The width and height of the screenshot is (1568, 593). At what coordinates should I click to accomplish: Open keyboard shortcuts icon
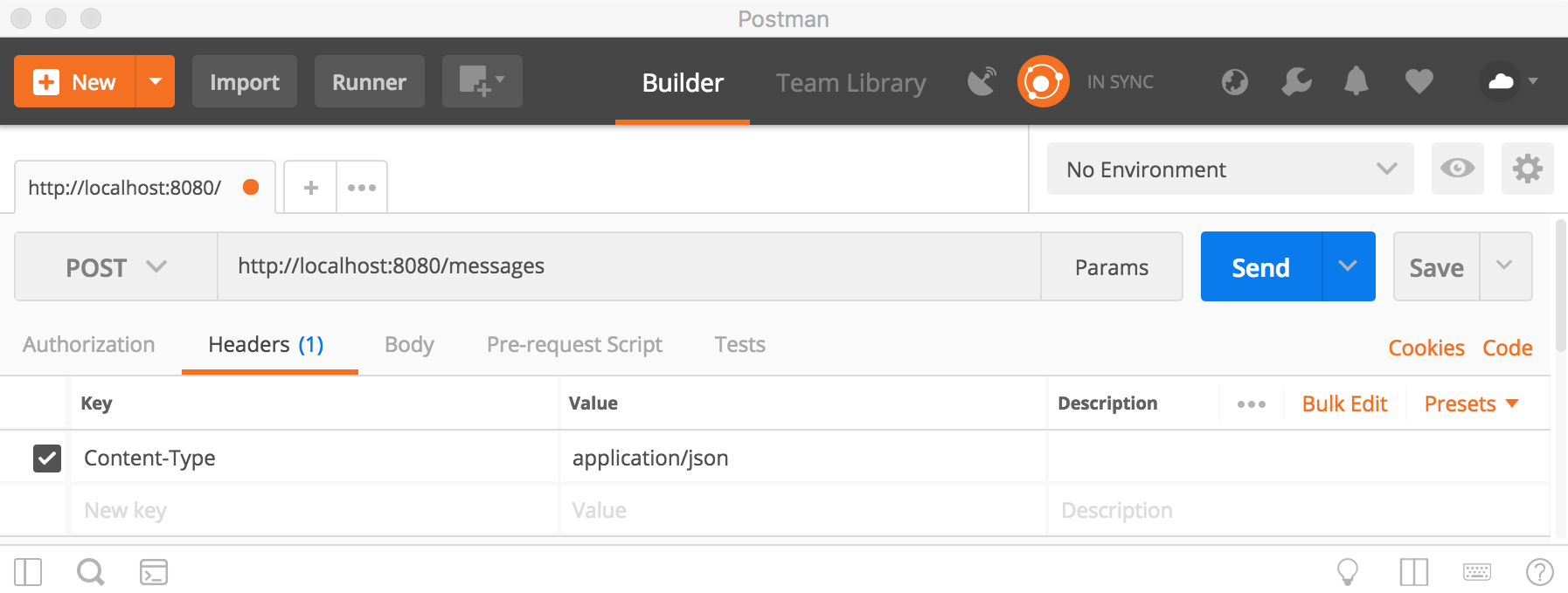tap(1477, 572)
